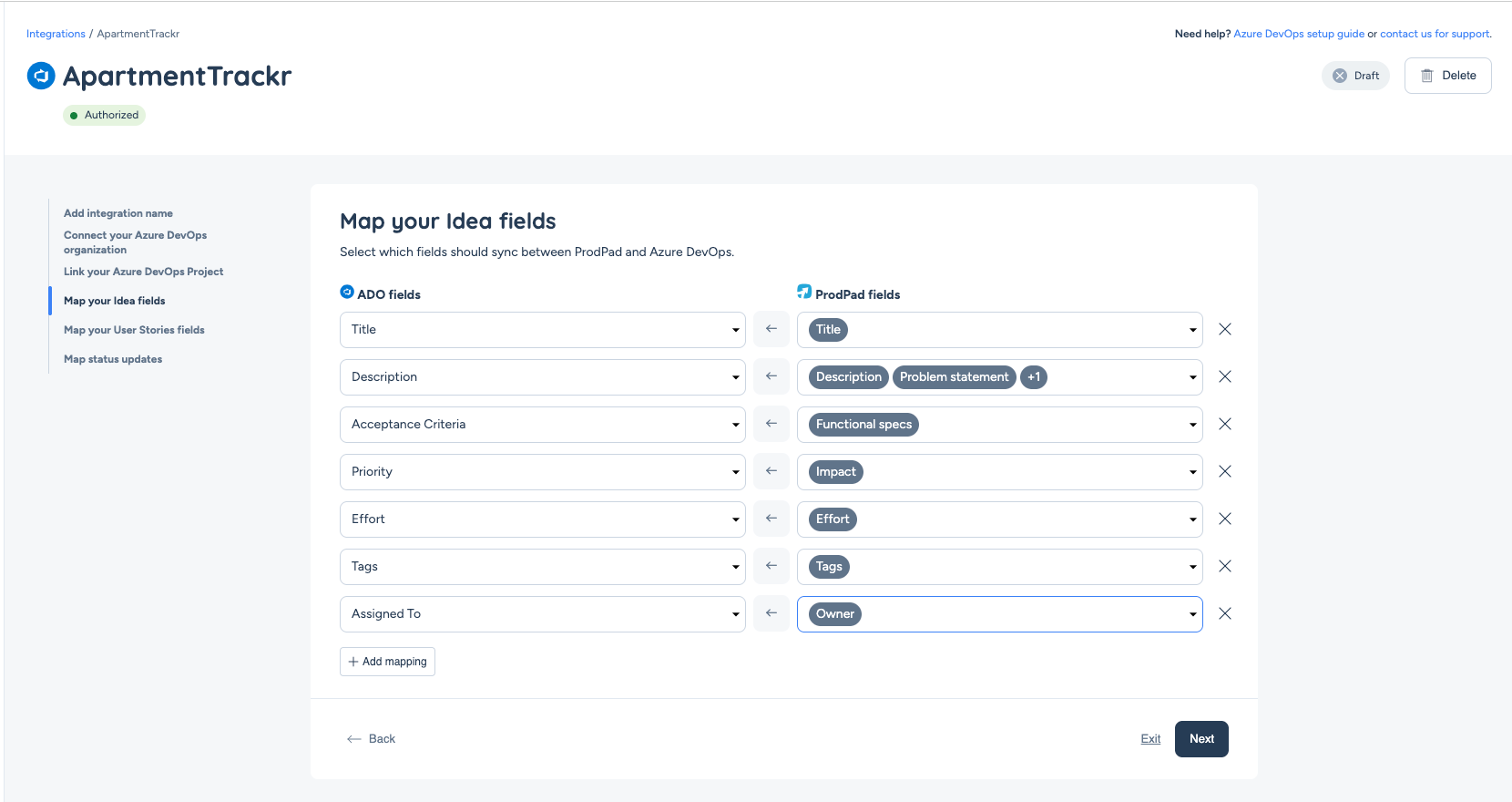Go Back to previous step
Viewport: 1512px width, 802px height.
[x=371, y=739]
